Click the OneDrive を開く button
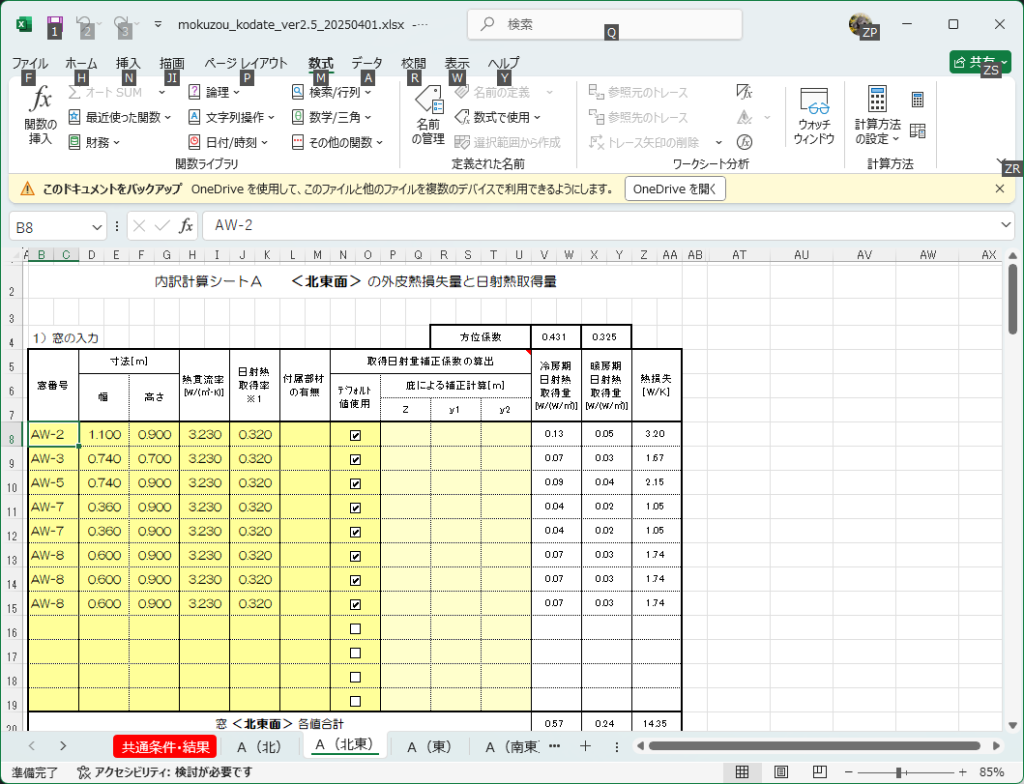 (x=675, y=189)
